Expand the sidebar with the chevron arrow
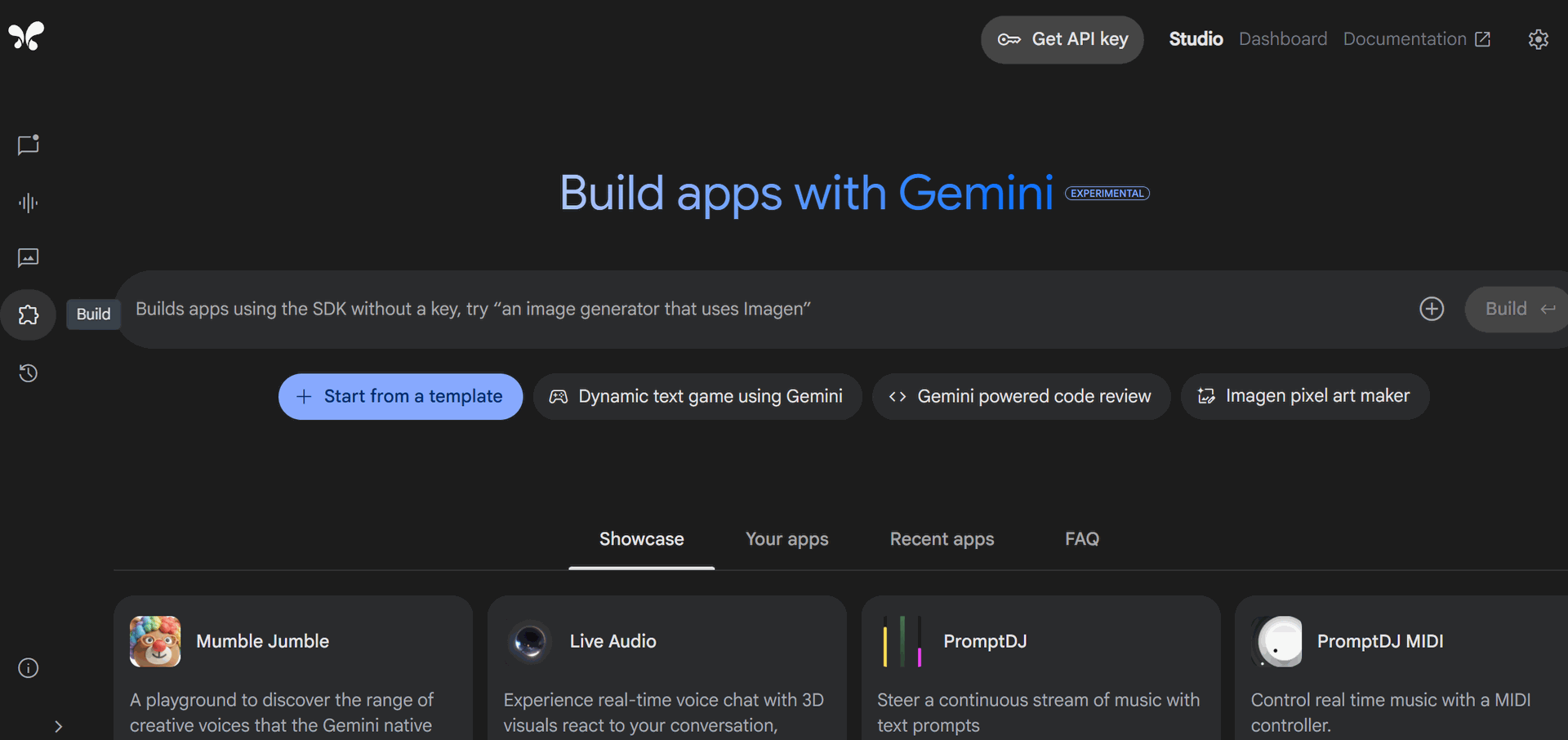This screenshot has width=1568, height=740. 58,726
